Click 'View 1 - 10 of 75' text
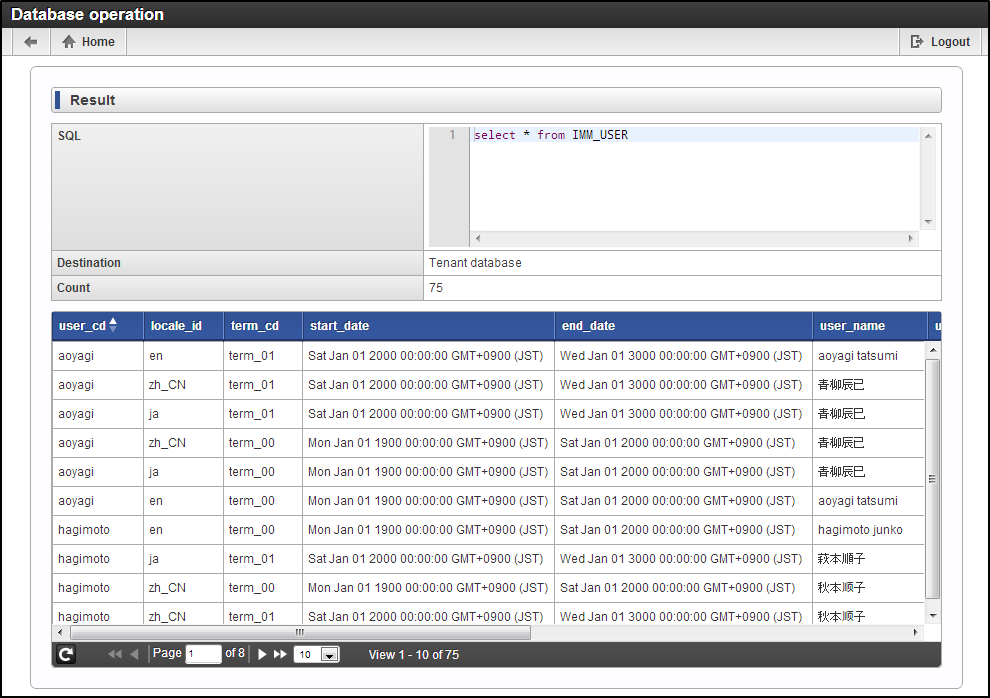Image resolution: width=990 pixels, height=698 pixels. pyautogui.click(x=414, y=655)
